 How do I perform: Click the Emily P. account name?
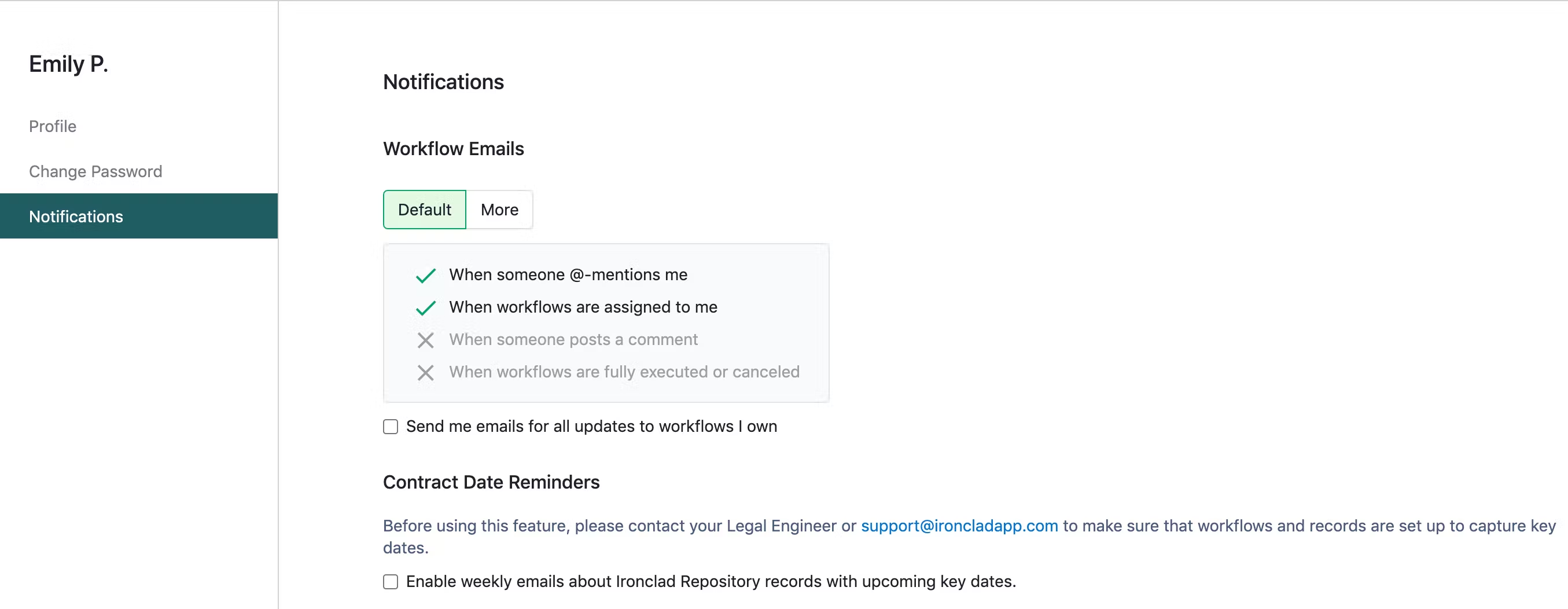(x=69, y=64)
